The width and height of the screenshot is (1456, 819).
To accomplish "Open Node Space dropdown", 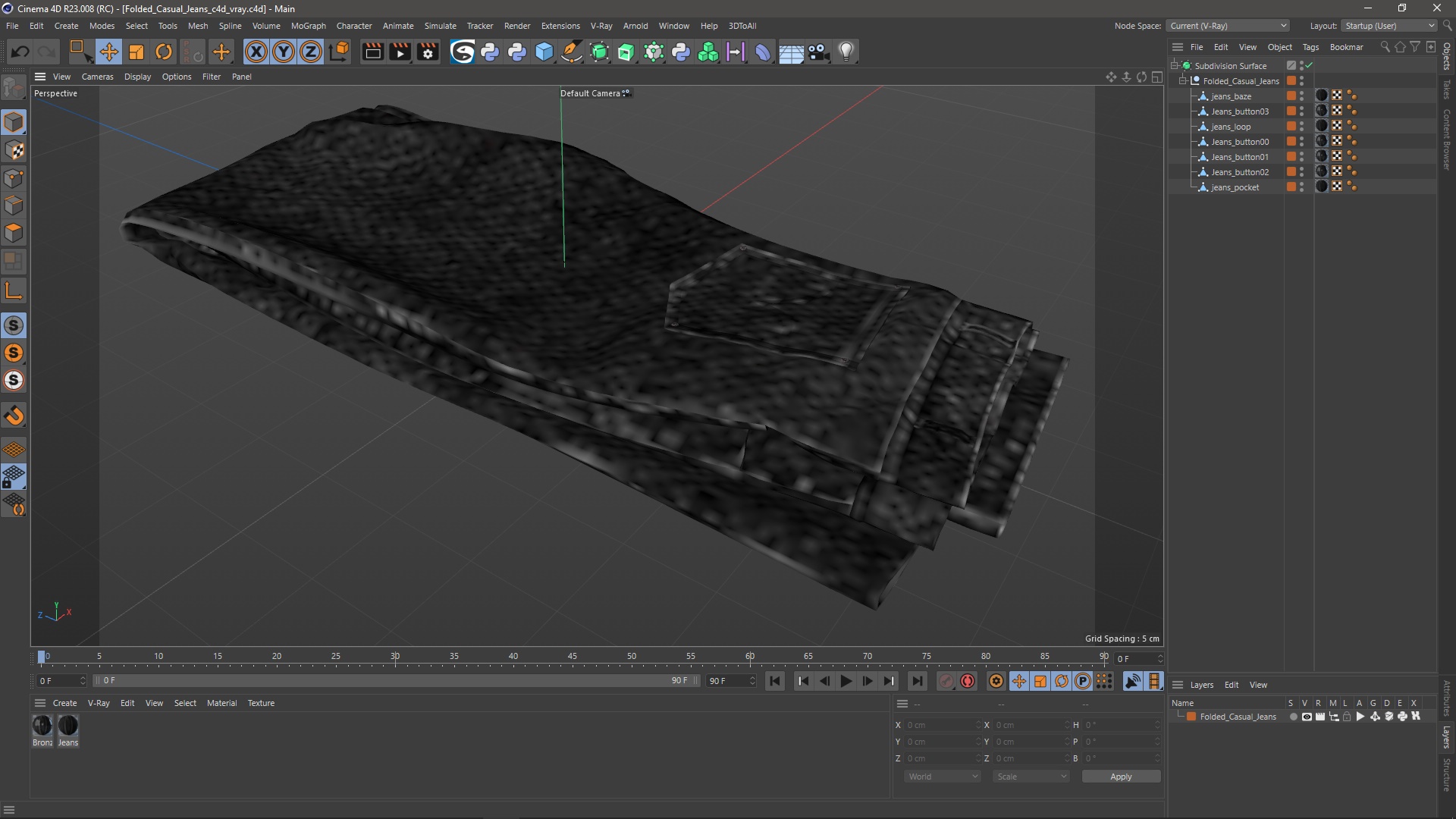I will coord(1228,26).
